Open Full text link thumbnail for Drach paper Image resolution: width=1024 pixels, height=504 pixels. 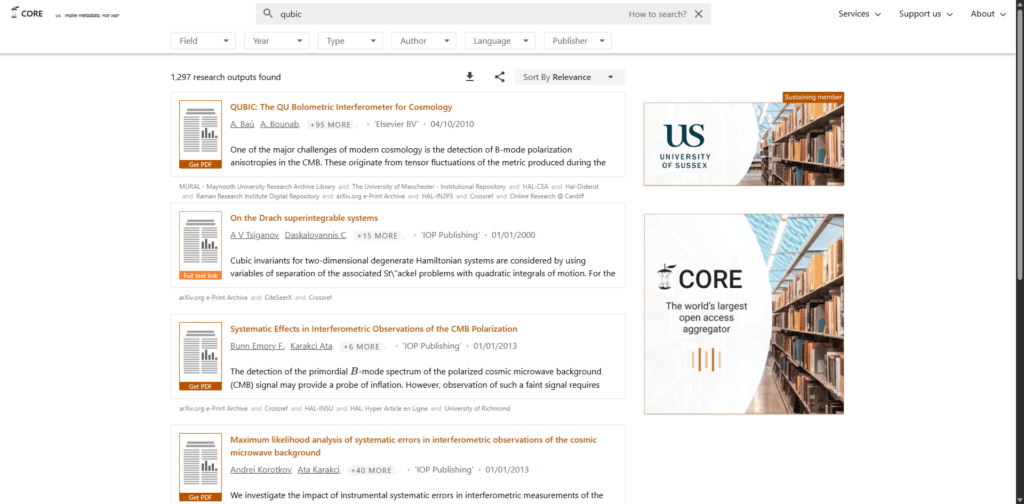pos(200,245)
